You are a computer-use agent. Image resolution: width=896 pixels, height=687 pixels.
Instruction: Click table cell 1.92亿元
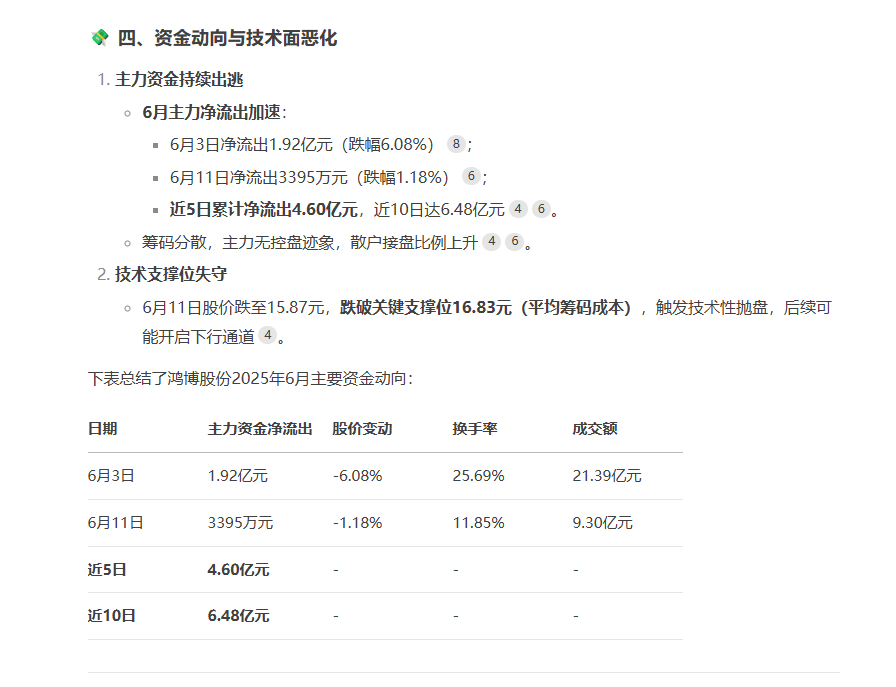click(x=238, y=476)
